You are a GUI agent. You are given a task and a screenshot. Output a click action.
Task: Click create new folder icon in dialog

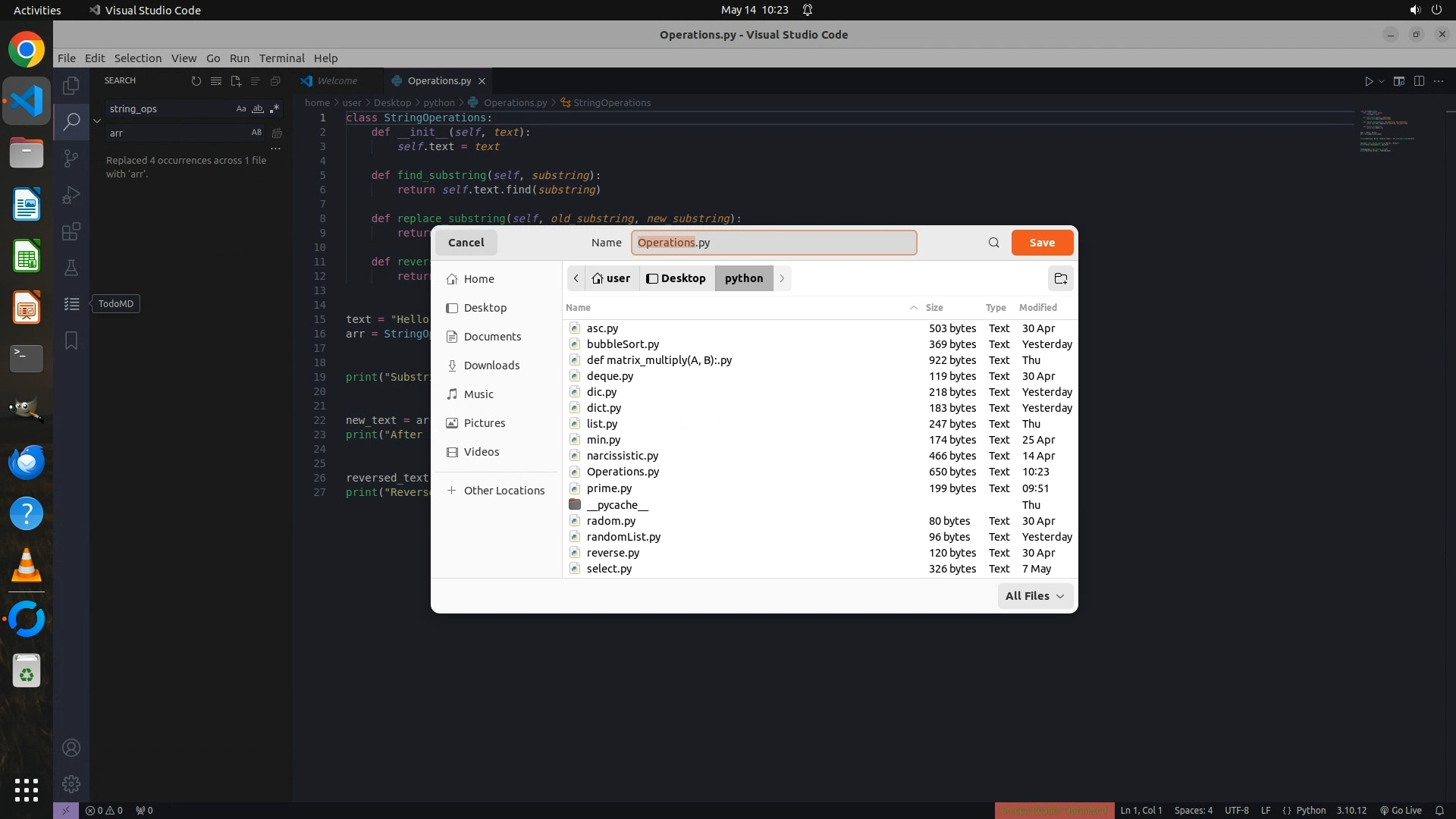(1060, 278)
